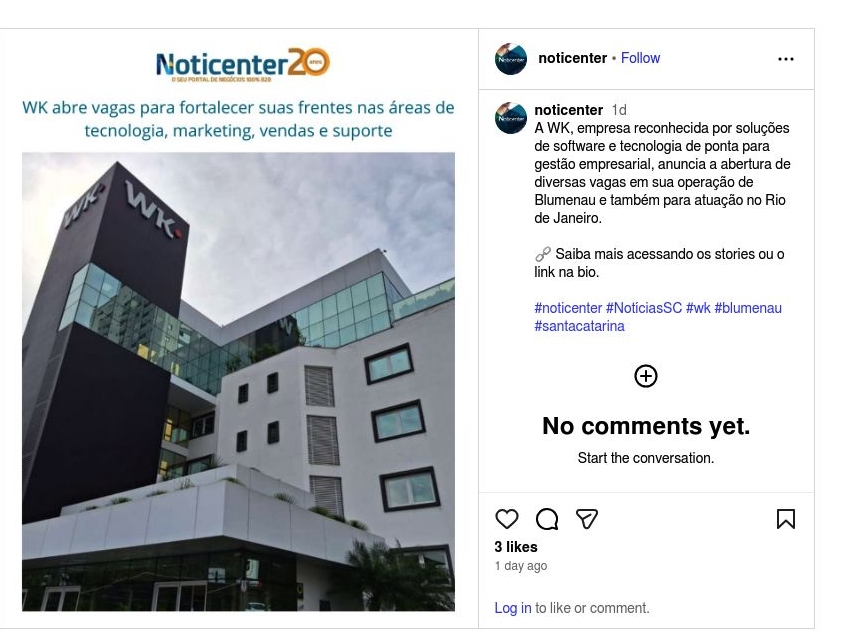
Task: Expand comments with the plus circle icon
Action: tap(645, 376)
